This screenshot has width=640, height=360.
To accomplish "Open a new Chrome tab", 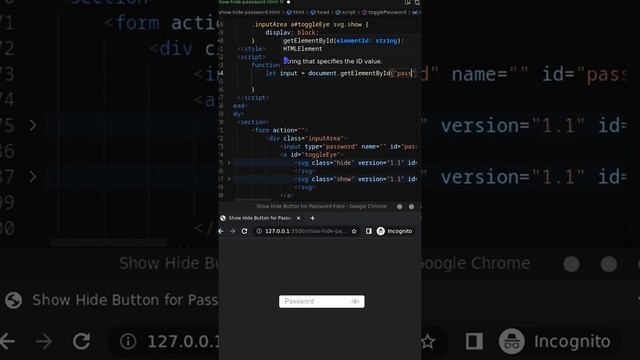I will tap(312, 218).
